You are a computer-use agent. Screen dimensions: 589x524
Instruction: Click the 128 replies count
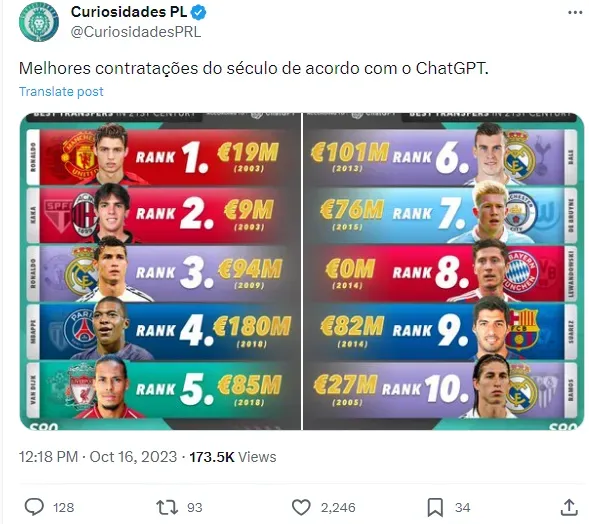click(63, 507)
